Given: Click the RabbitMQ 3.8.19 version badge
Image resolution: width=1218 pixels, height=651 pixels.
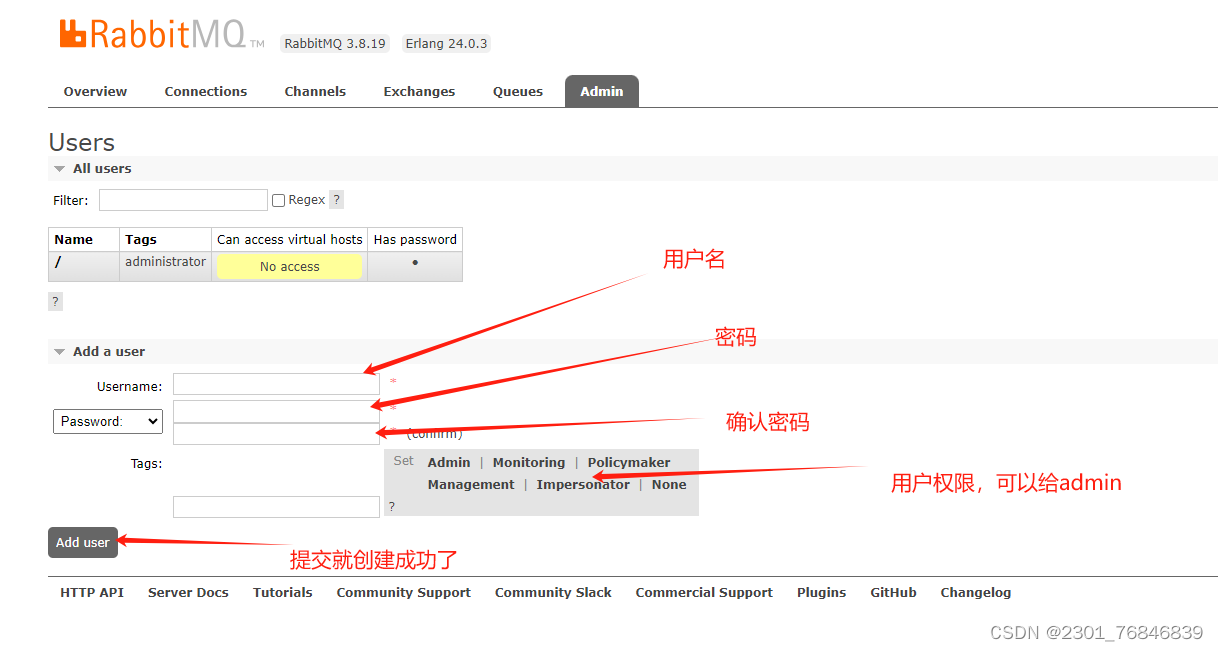Looking at the screenshot, I should click(335, 43).
